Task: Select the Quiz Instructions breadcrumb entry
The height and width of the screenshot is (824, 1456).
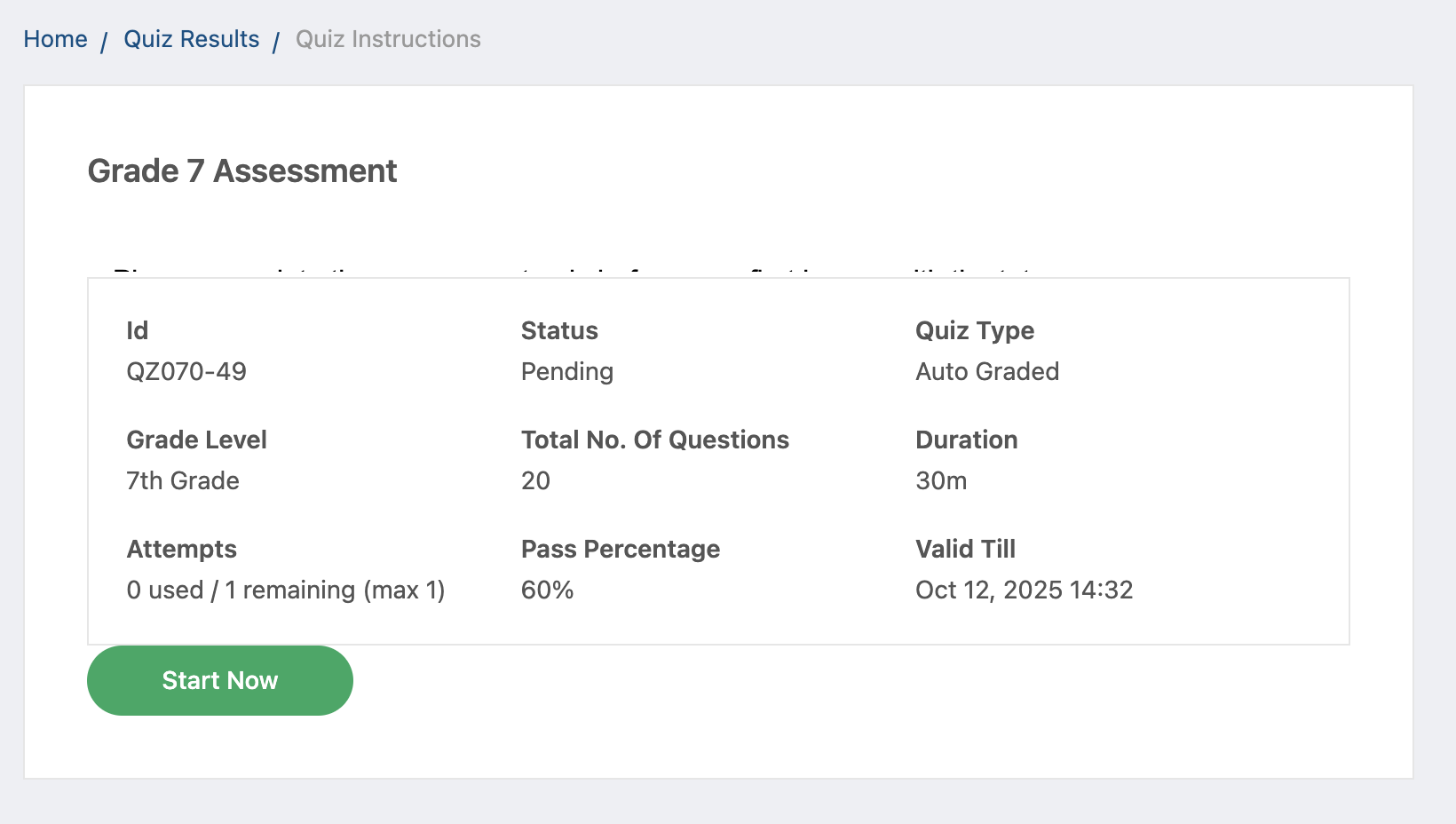Action: (388, 38)
